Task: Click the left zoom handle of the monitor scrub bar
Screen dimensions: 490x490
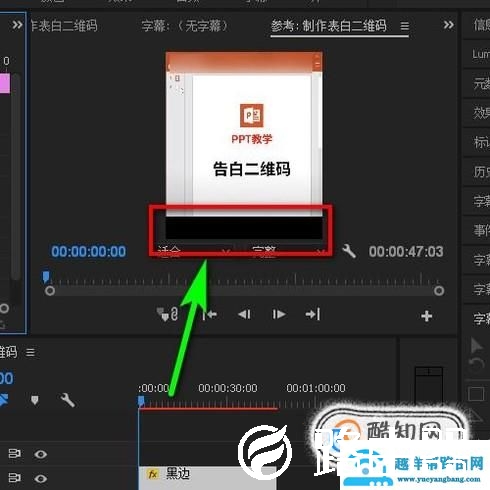Action: [50, 291]
